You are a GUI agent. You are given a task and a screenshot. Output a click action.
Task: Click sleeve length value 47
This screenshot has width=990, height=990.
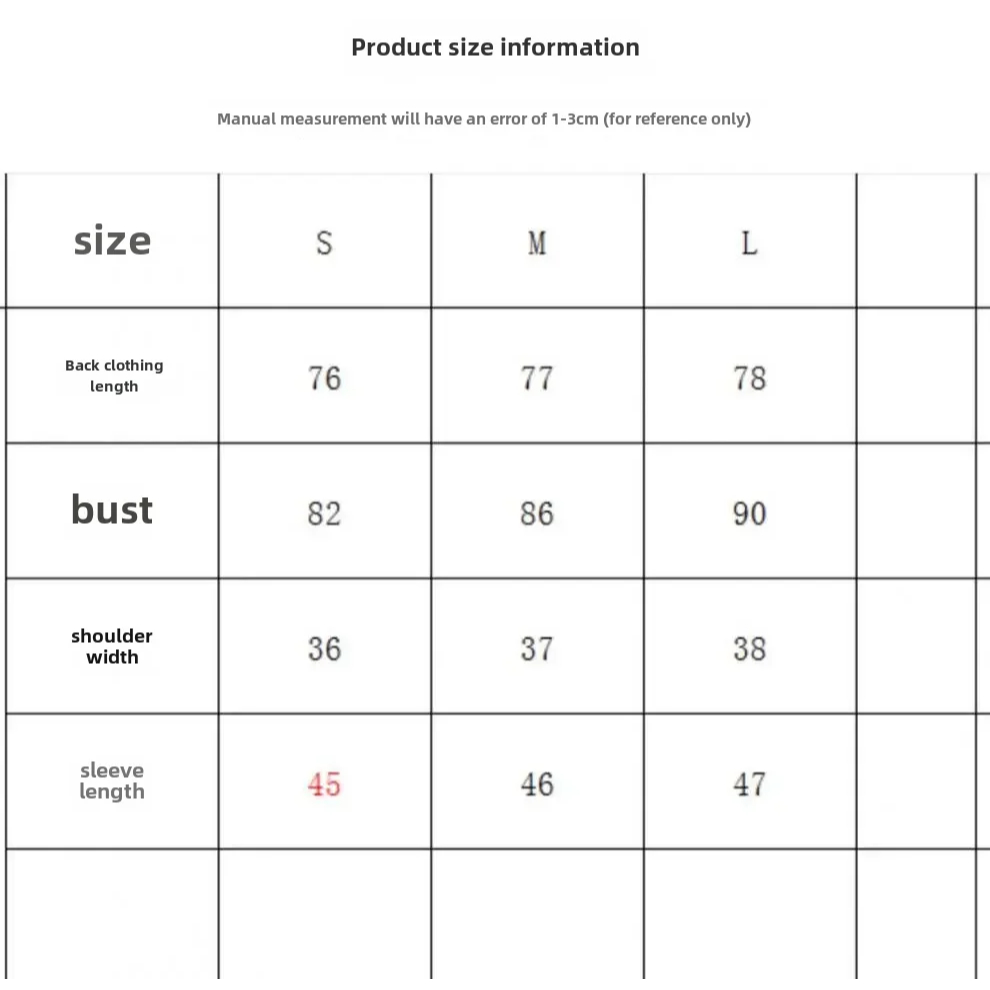[749, 784]
